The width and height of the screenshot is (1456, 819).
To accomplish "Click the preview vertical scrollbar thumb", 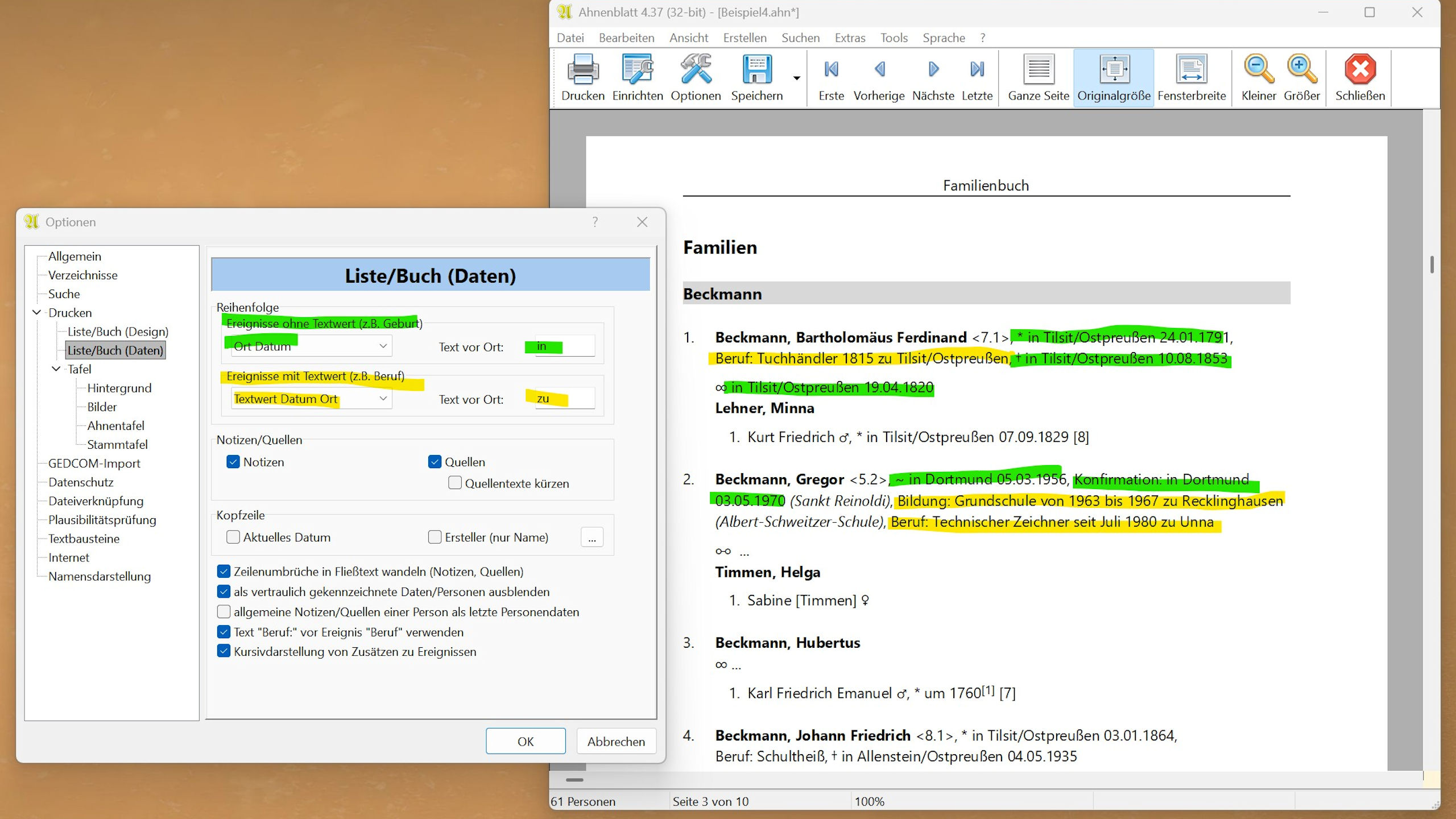I will pyautogui.click(x=1432, y=264).
